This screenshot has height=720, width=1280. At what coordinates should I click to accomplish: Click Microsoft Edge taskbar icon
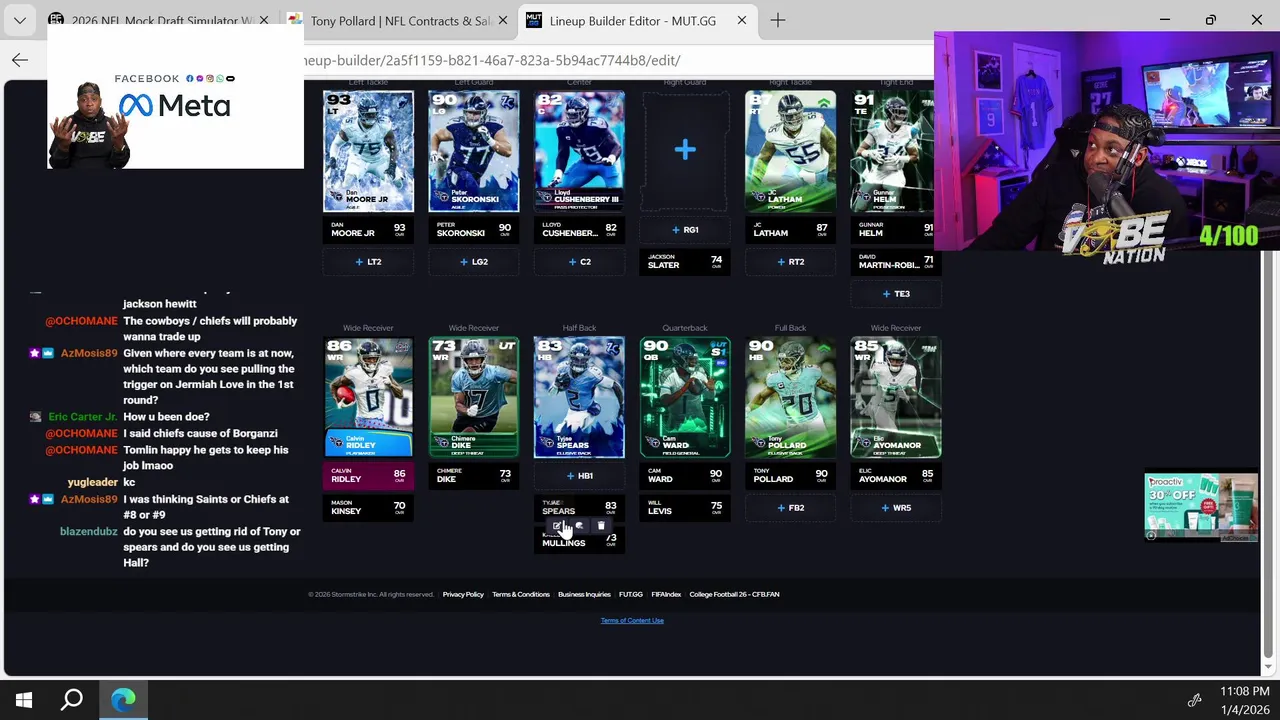[123, 700]
